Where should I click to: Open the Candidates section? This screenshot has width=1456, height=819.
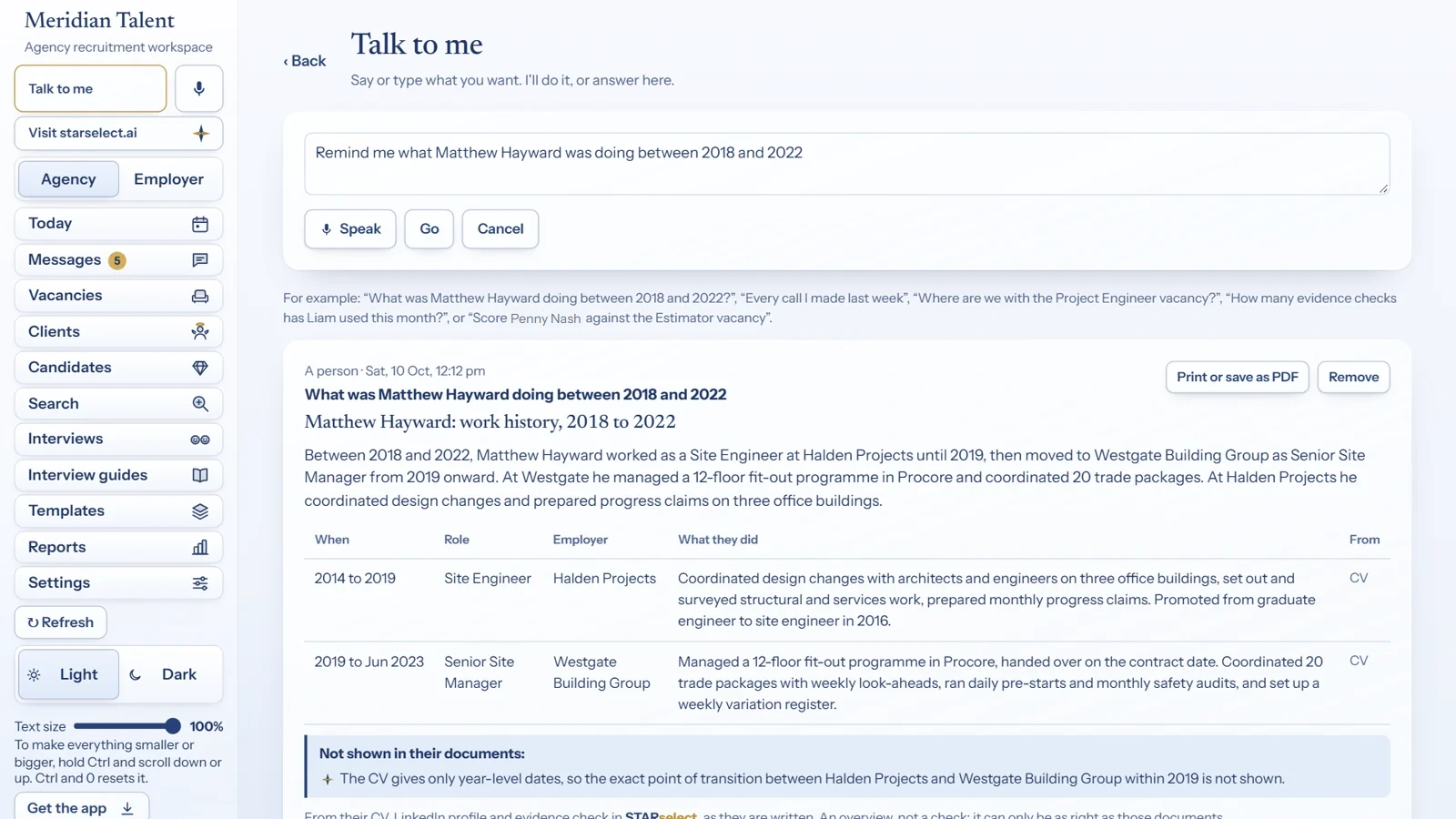coord(118,368)
